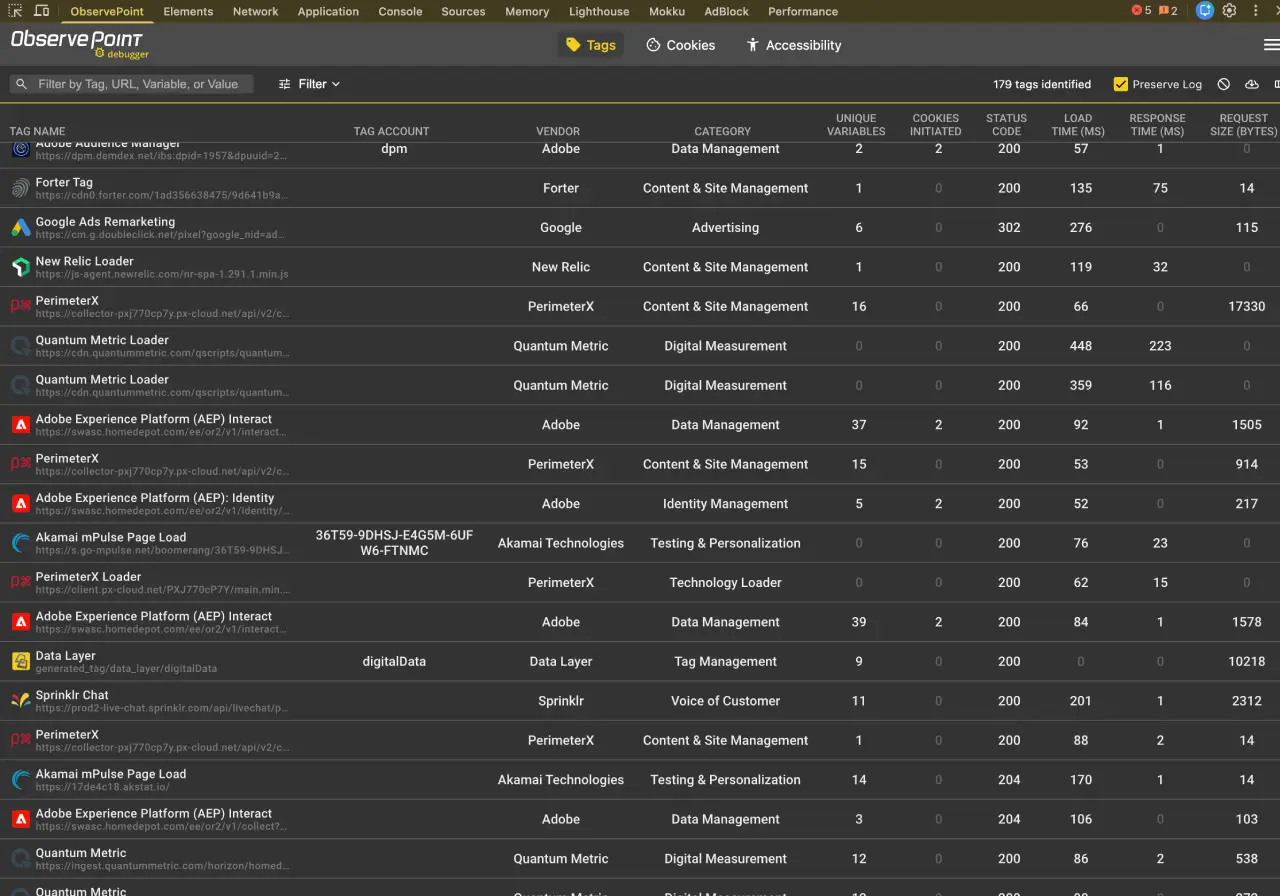This screenshot has height=896, width=1280.
Task: Clear the tag log with ban icon
Action: pyautogui.click(x=1224, y=84)
